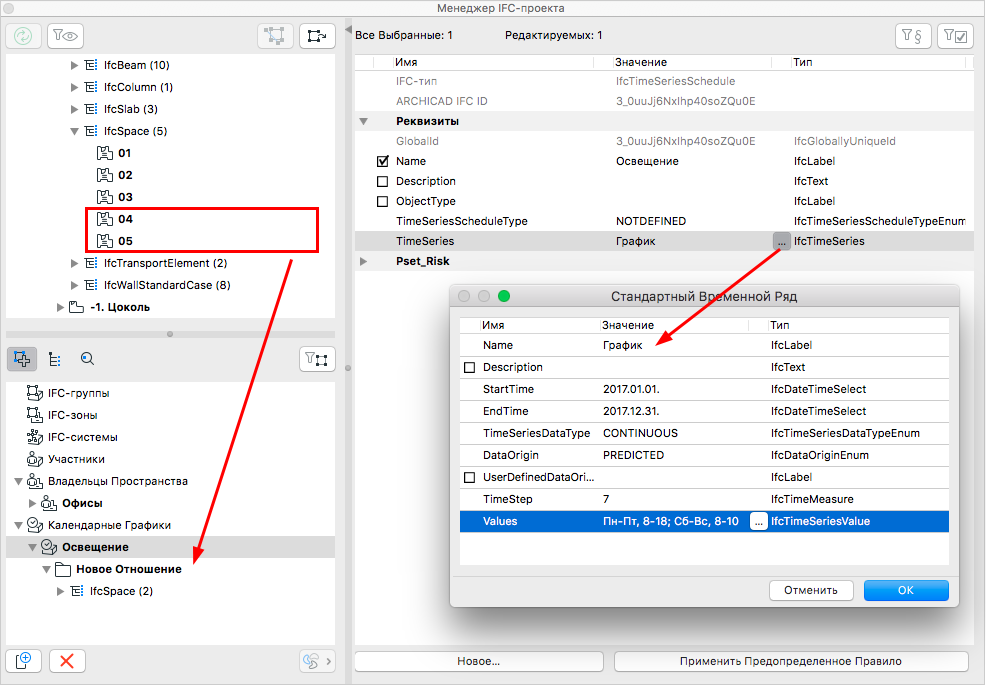This screenshot has height=687, width=986.
Task: Click the Участники actors icon
Action: click(x=35, y=459)
